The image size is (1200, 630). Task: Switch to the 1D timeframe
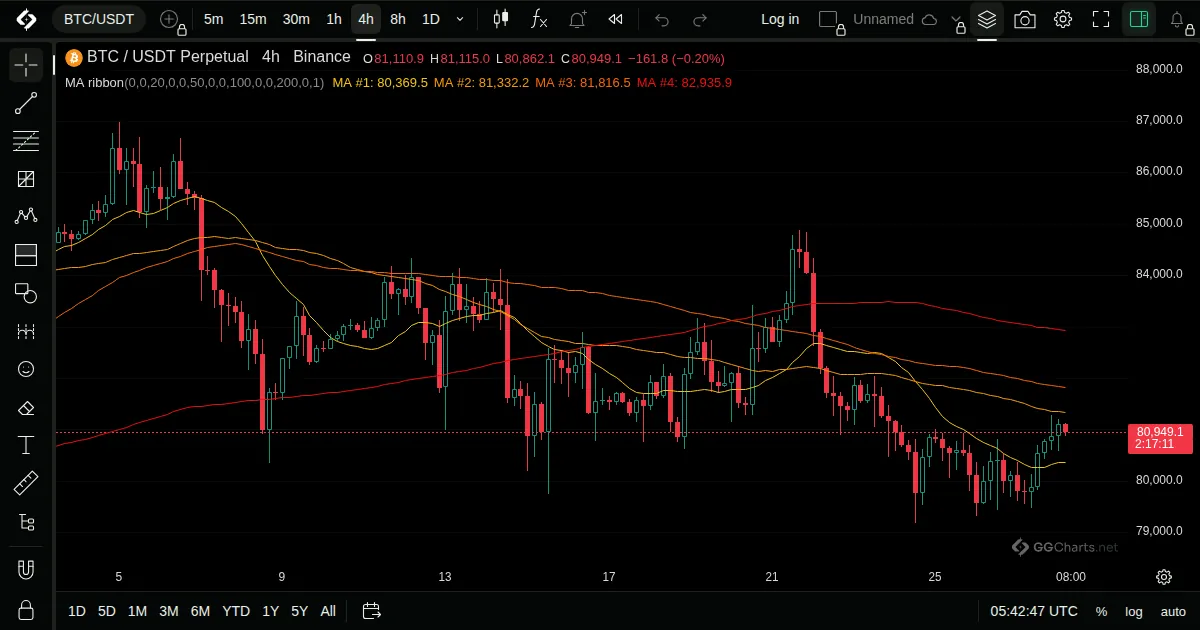tap(431, 19)
